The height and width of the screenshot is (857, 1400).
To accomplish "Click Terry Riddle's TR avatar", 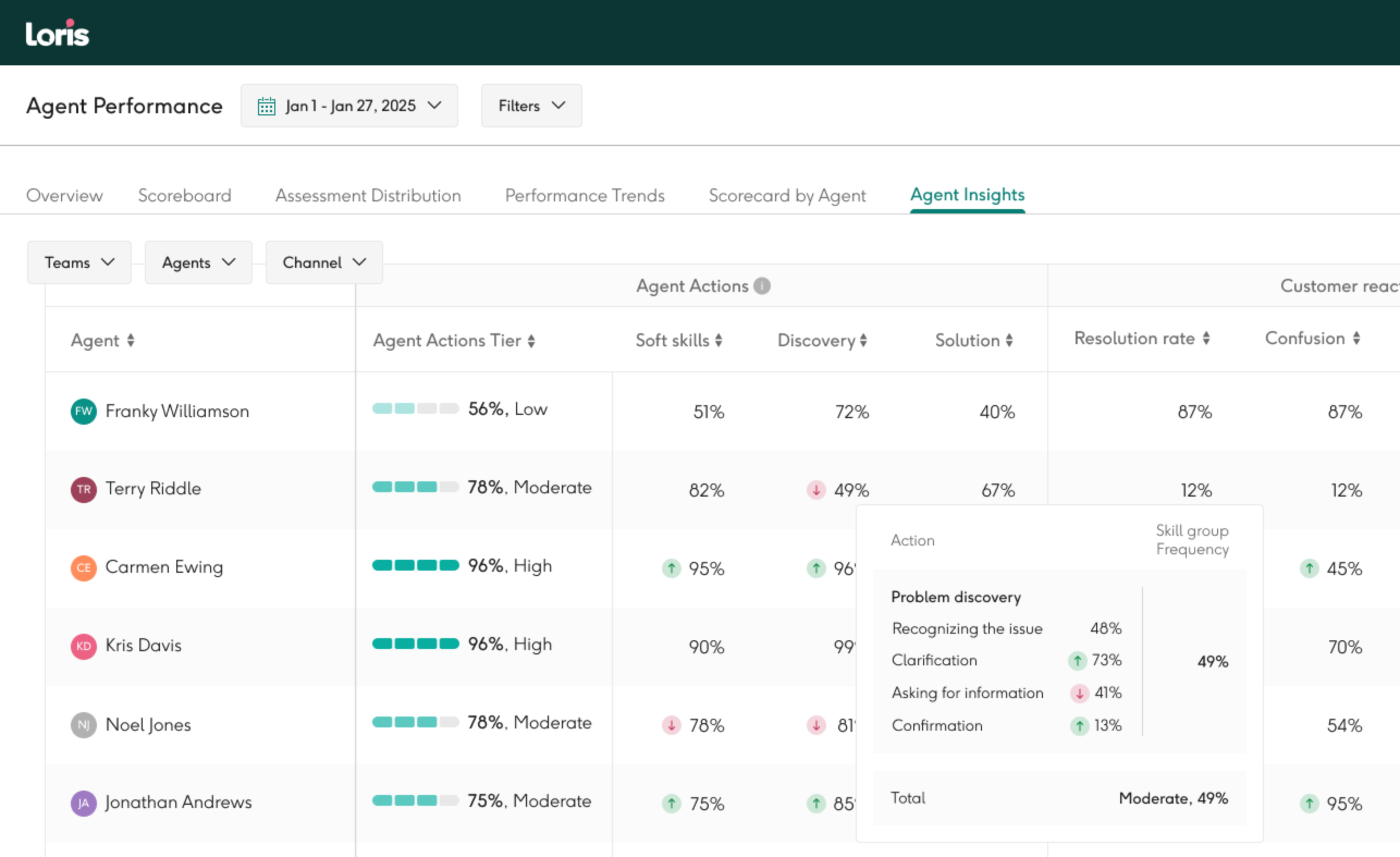I will coord(83,489).
